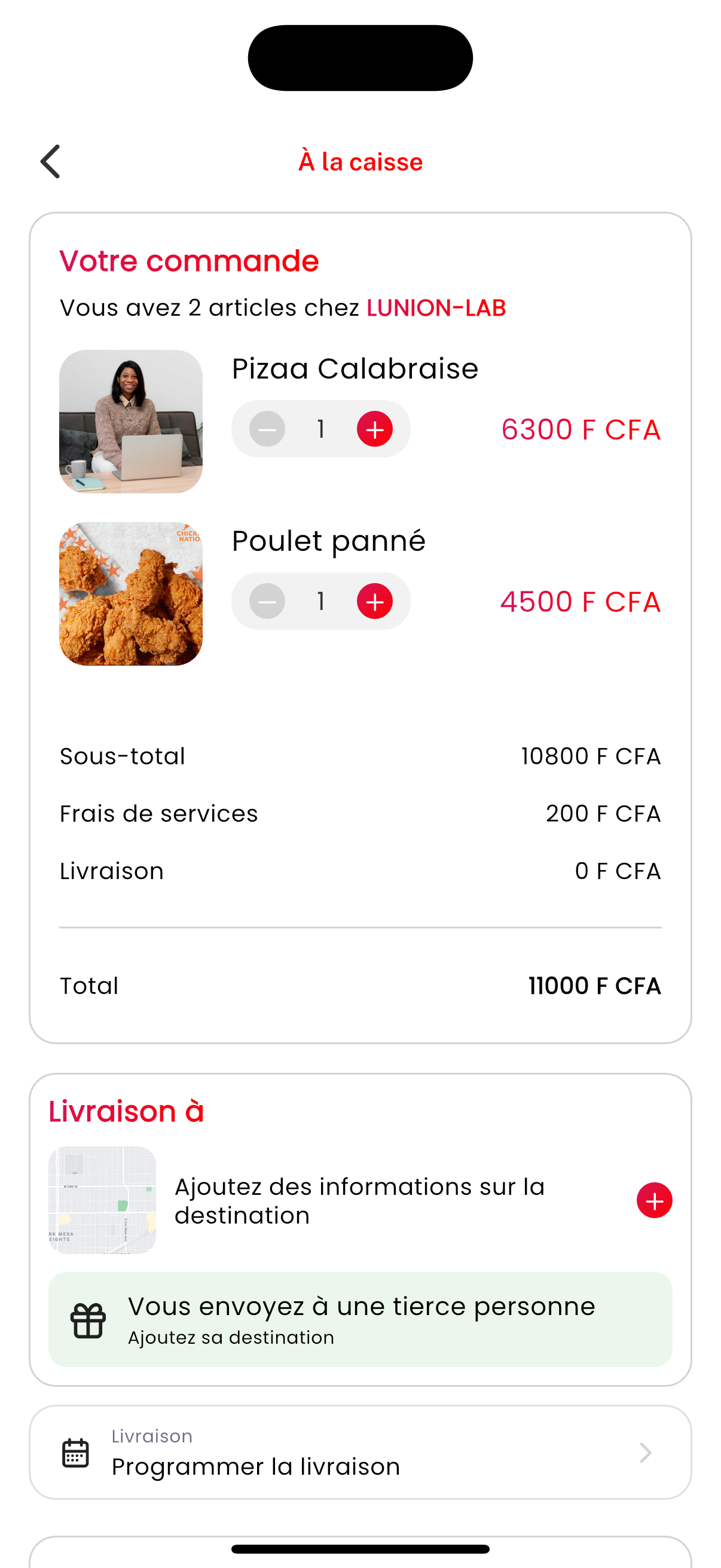Tap the Poulet panné item name
721x1568 pixels.
click(x=329, y=541)
